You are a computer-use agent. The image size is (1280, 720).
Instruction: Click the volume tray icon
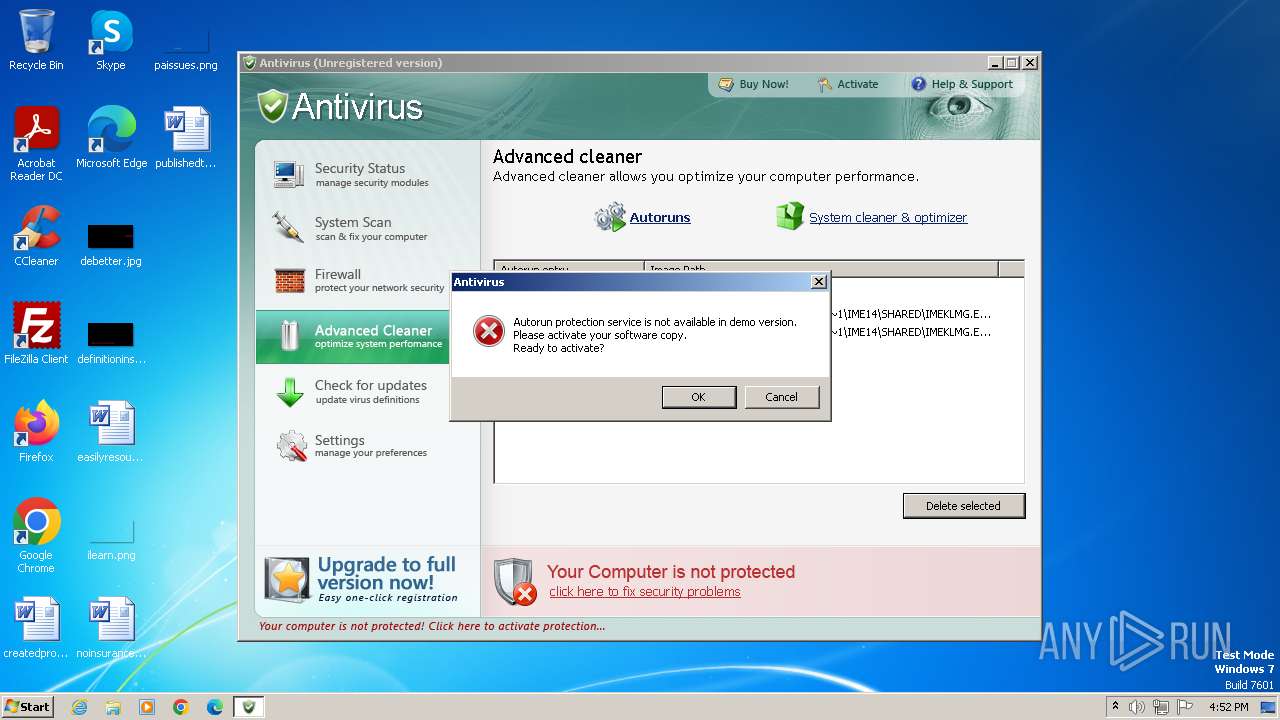1137,707
